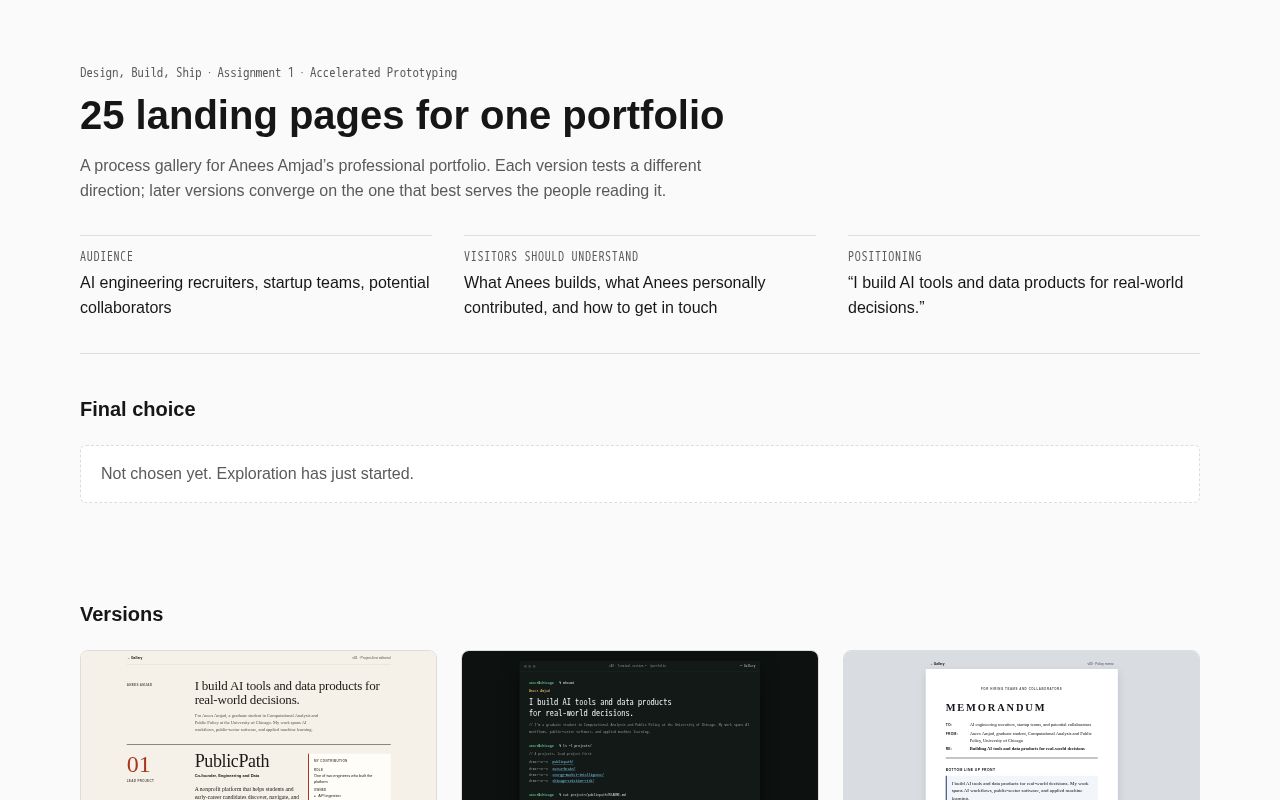The width and height of the screenshot is (1280, 800).
Task: Click the 'AI engineering recruiters' audience text
Action: (x=255, y=295)
